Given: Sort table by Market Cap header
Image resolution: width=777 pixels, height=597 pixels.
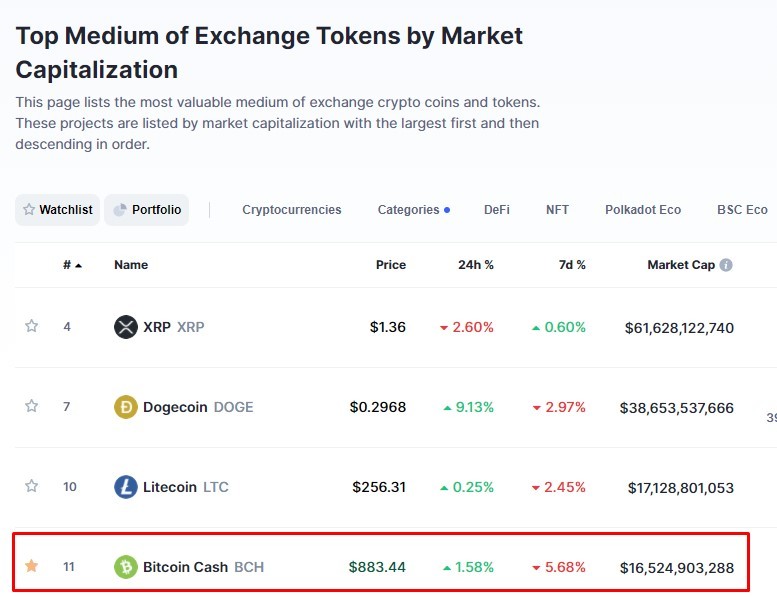Looking at the screenshot, I should pos(681,265).
